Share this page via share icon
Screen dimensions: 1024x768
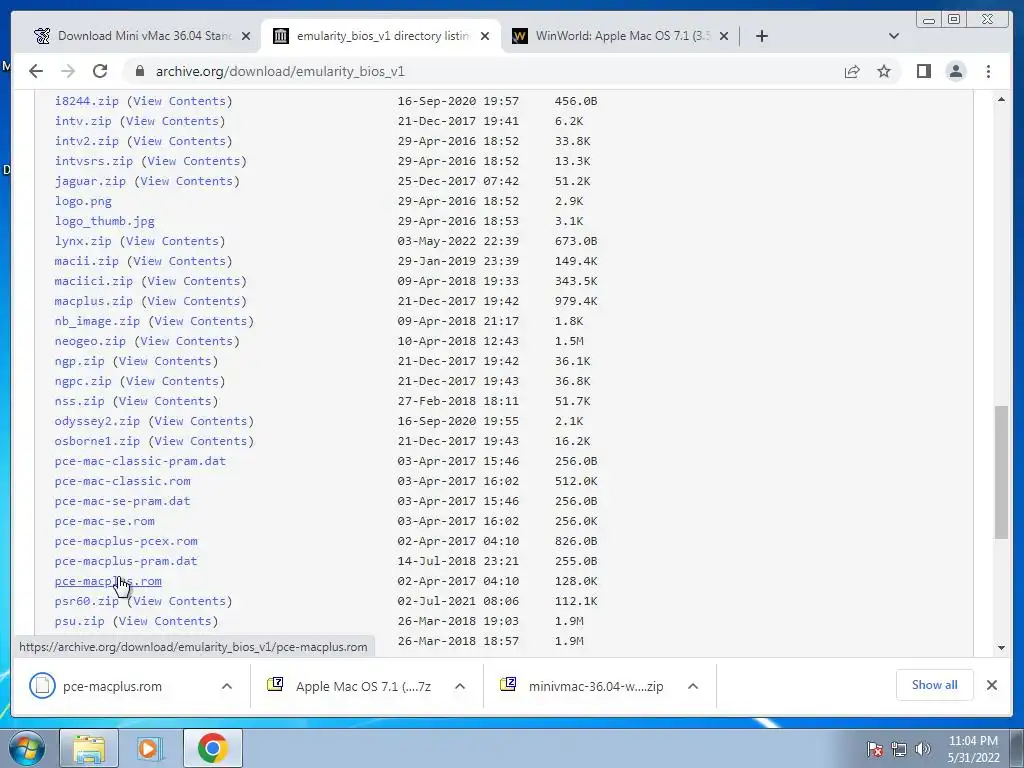(852, 71)
